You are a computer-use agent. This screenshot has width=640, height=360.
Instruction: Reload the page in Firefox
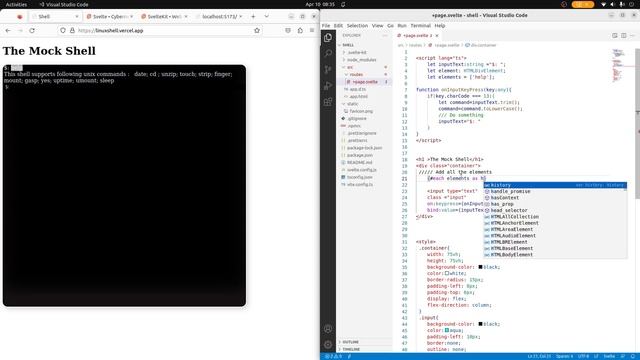(x=32, y=31)
